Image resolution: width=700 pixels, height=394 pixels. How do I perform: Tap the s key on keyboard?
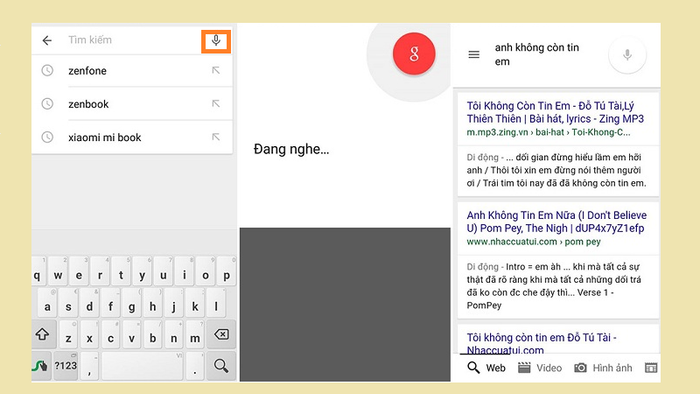[68, 303]
